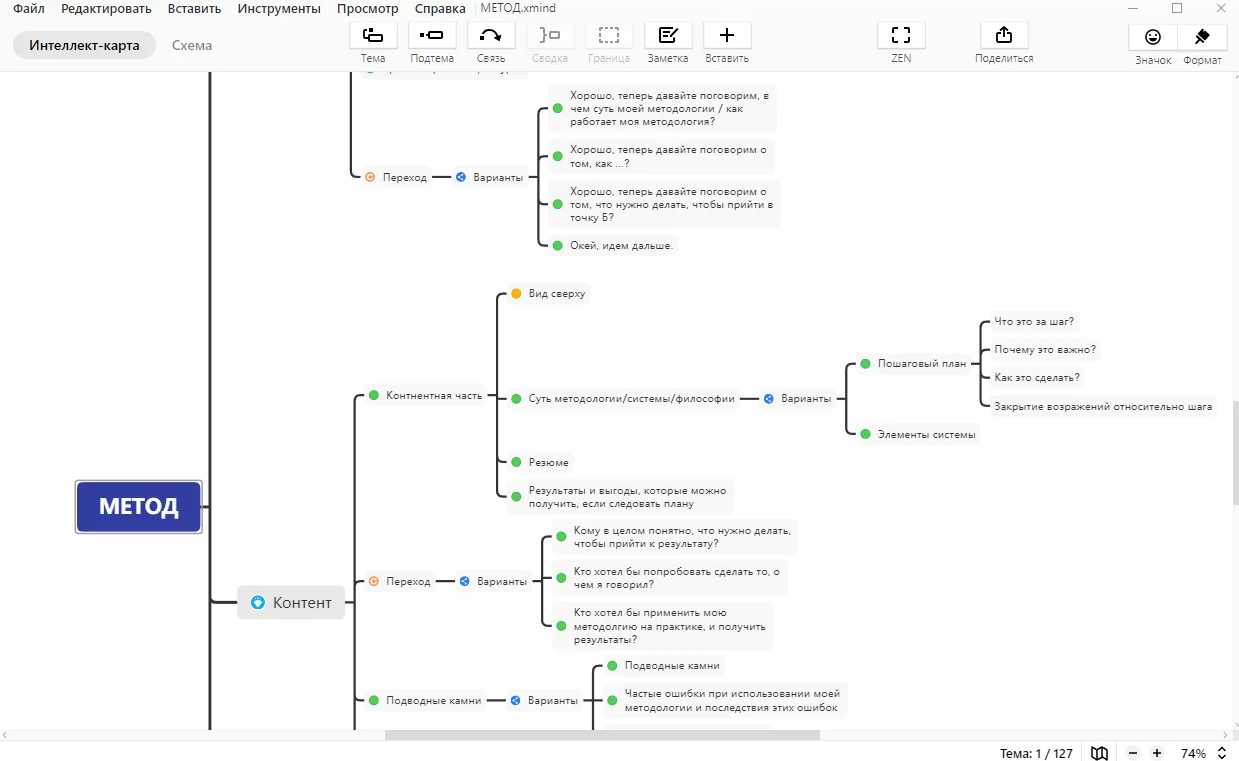This screenshot has width=1239, height=761.
Task: Open the Заметка note tool
Action: pos(668,36)
